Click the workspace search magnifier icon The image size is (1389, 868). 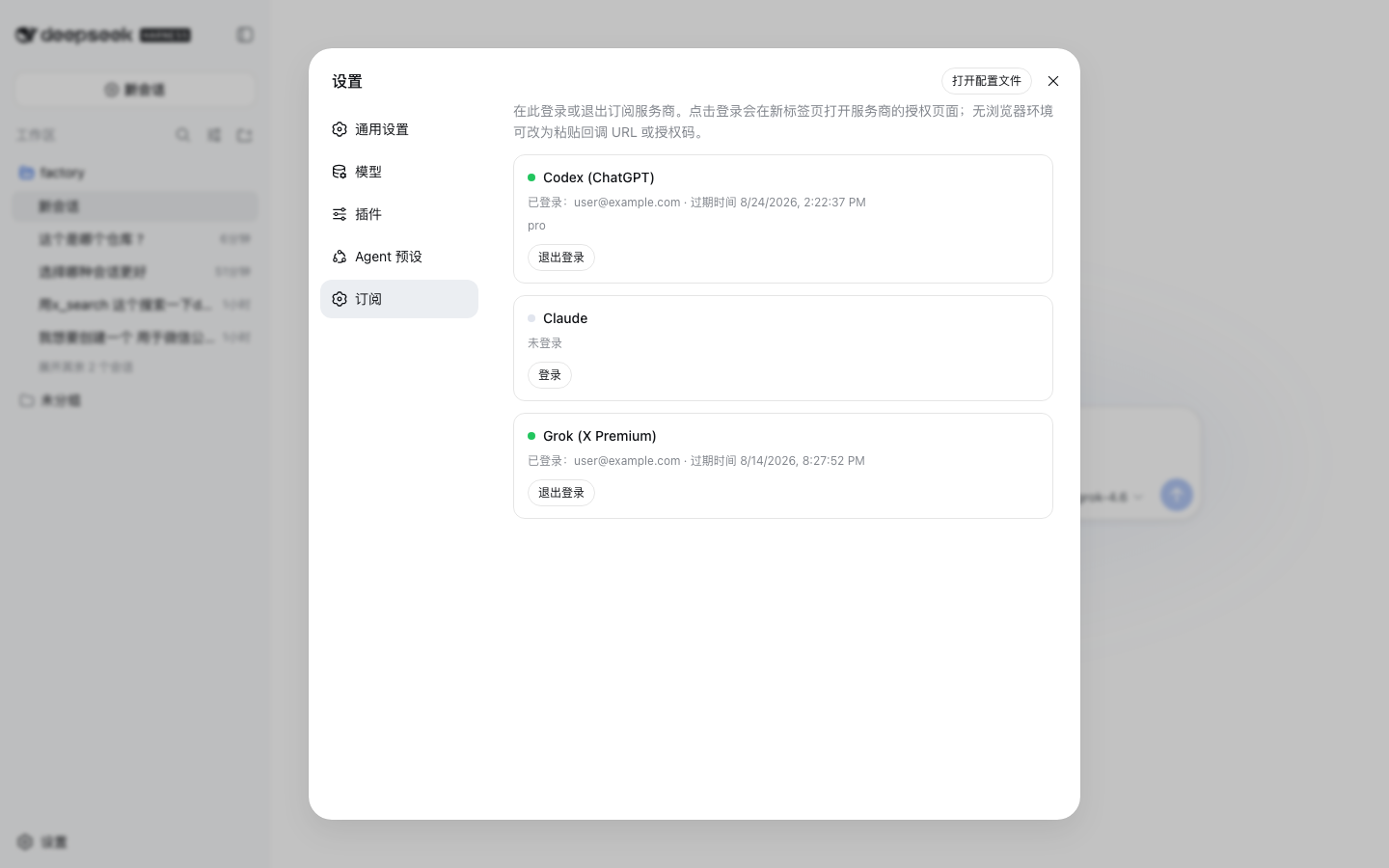tap(182, 135)
